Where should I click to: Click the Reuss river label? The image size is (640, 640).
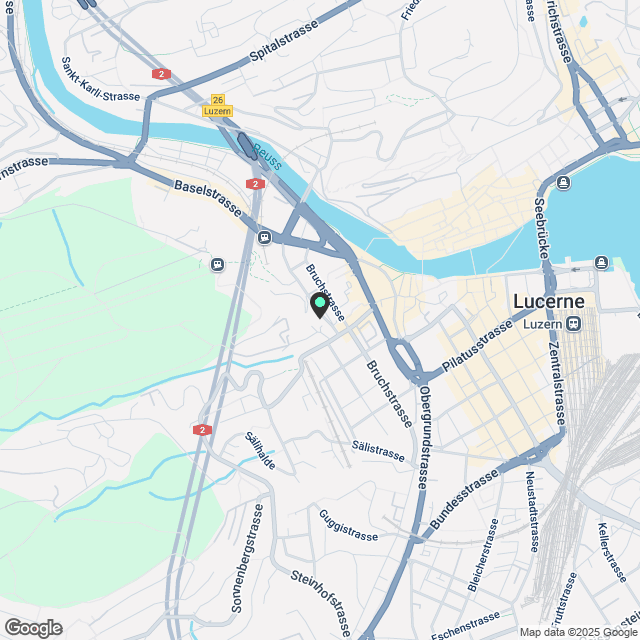(267, 157)
